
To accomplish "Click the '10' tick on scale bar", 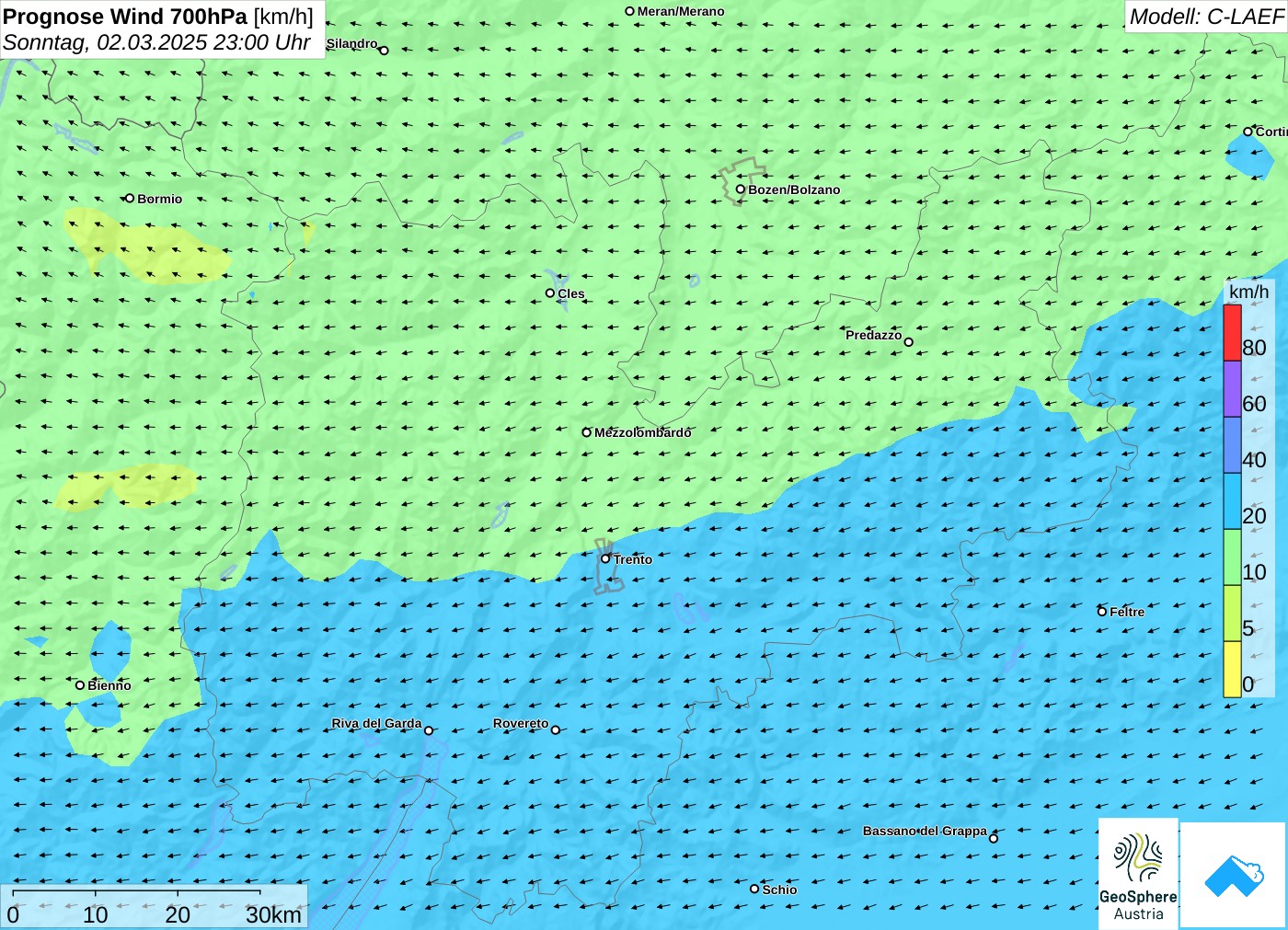I will 96,915.
